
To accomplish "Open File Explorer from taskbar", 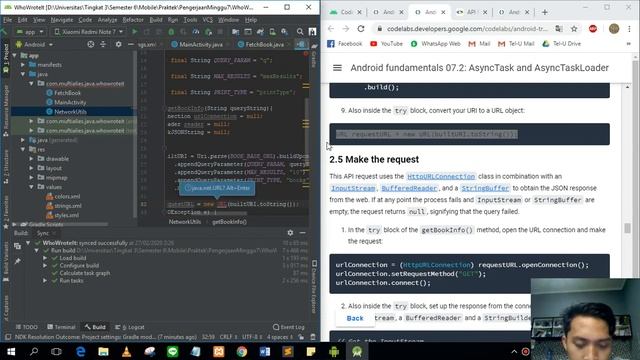I will 103,351.
